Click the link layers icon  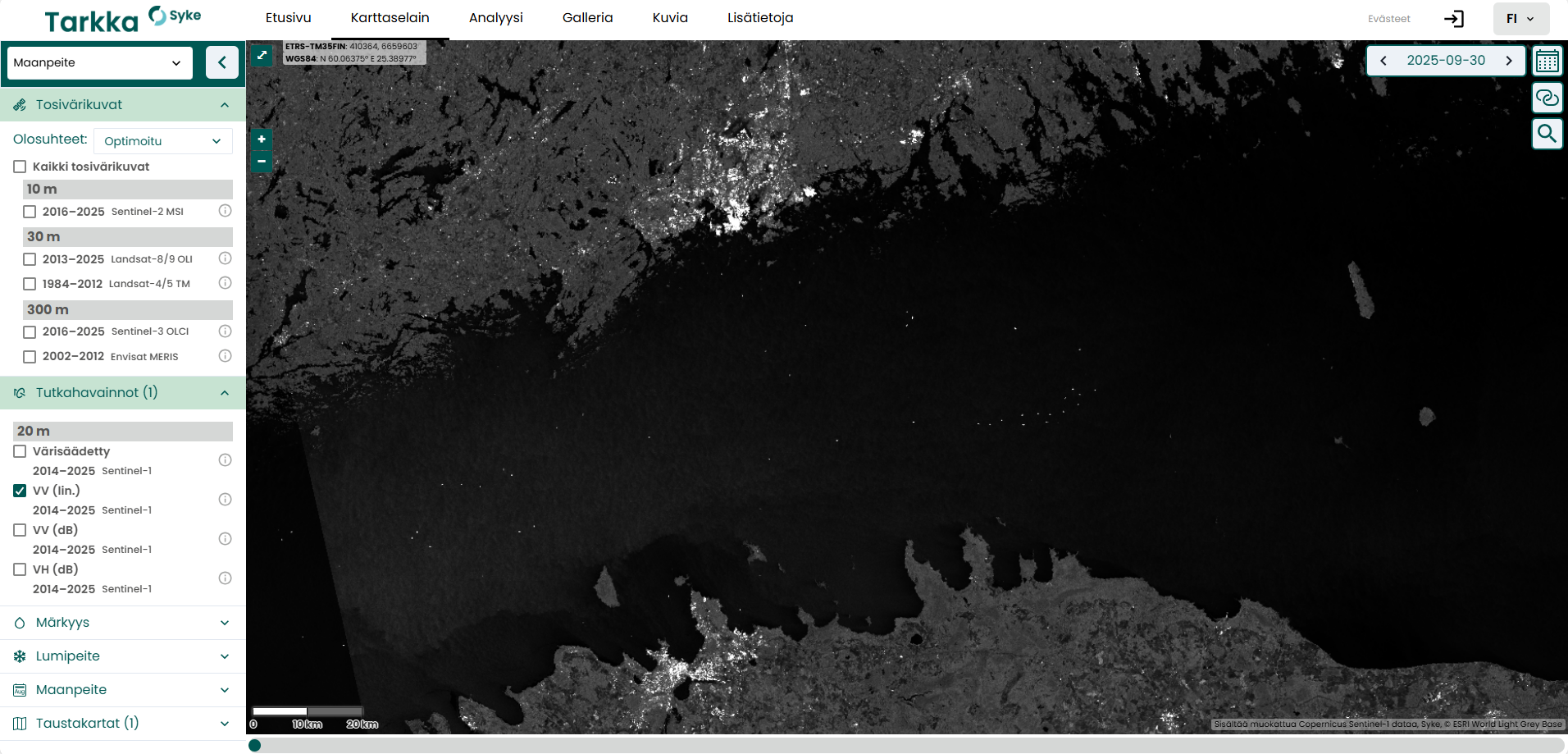pyautogui.click(x=1547, y=98)
